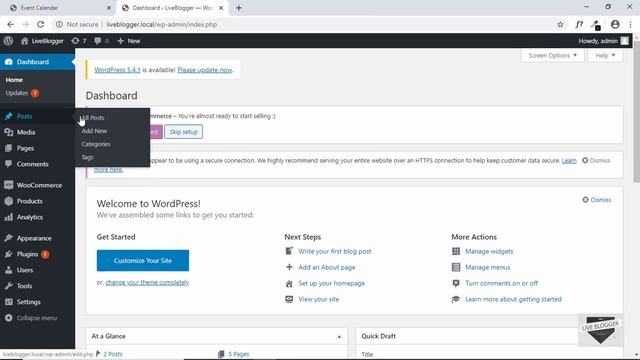Close the Event Calendar tab
Image resolution: width=640 pixels, height=360 pixels.
coord(109,8)
